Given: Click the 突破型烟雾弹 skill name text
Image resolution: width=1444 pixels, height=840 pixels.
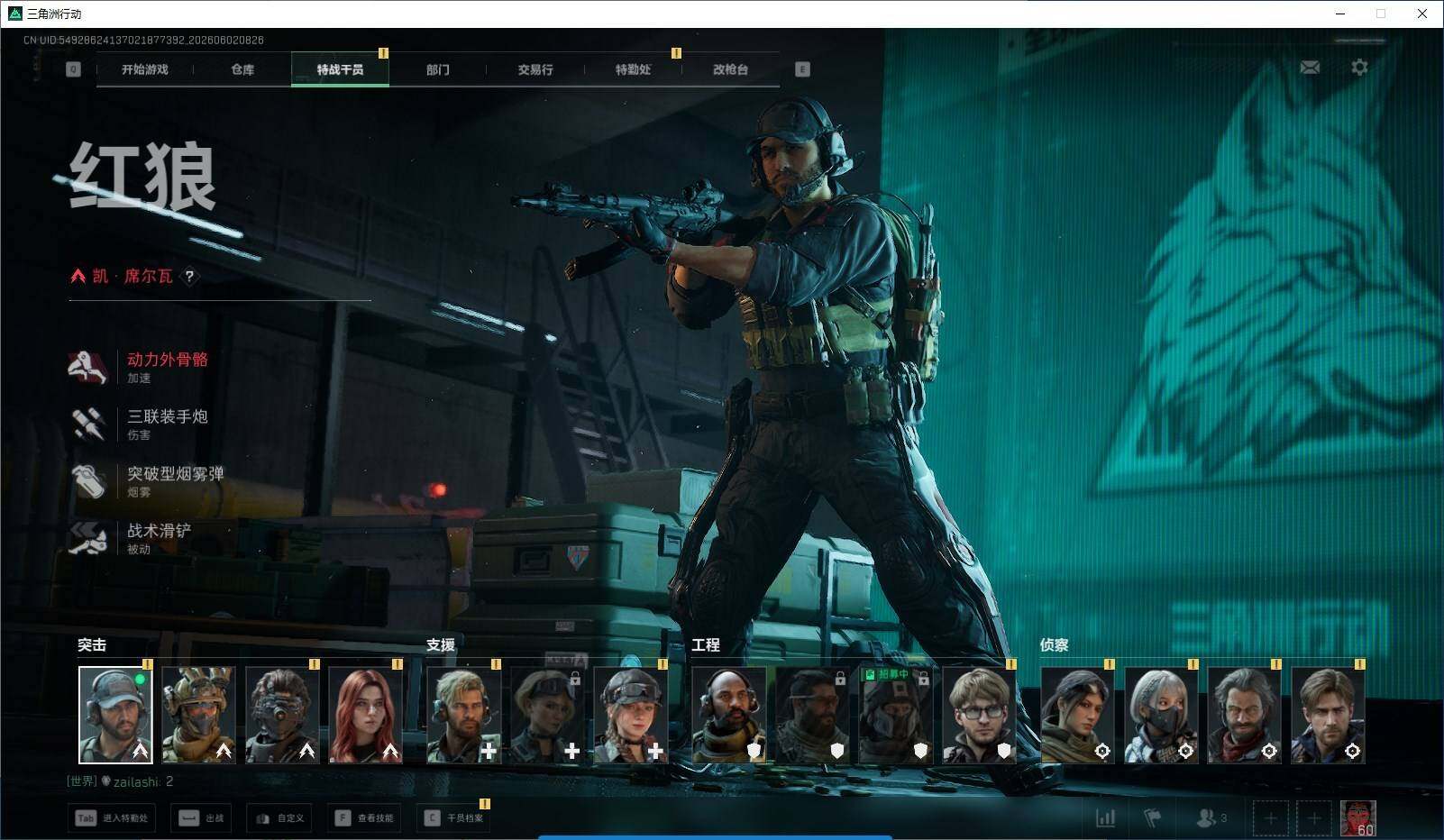Looking at the screenshot, I should click(176, 474).
